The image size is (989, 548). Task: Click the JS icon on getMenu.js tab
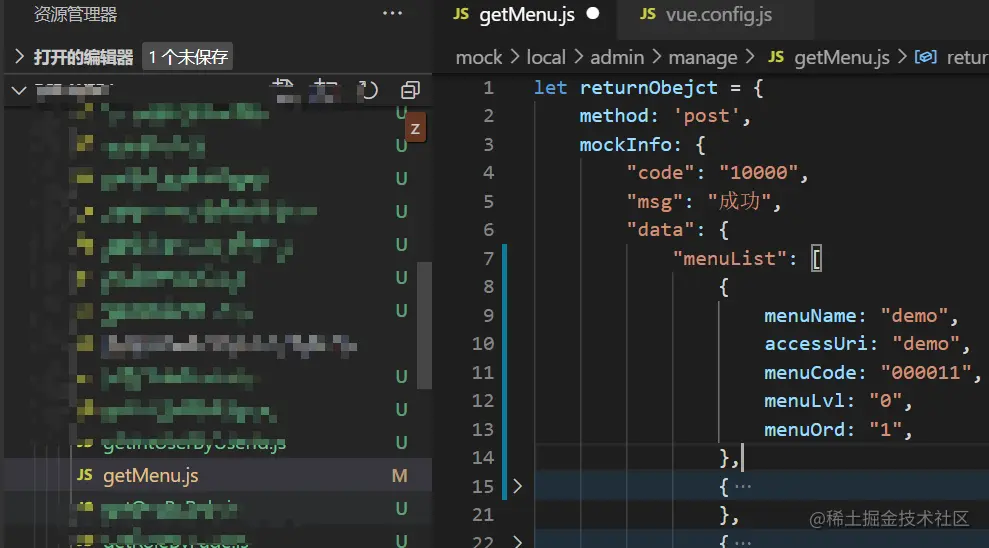461,14
